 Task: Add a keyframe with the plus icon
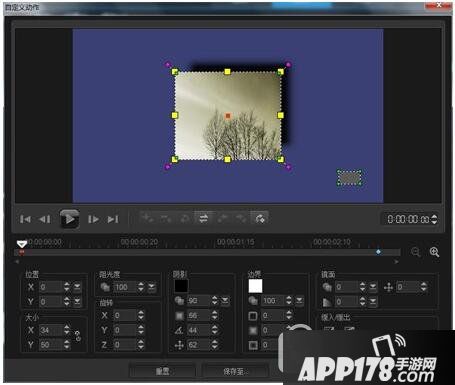point(147,218)
